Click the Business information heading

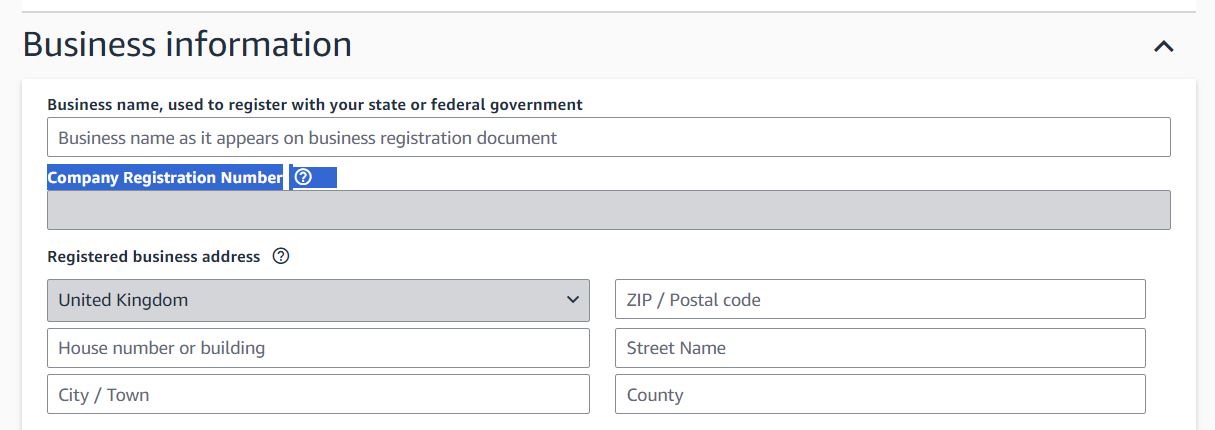click(187, 45)
